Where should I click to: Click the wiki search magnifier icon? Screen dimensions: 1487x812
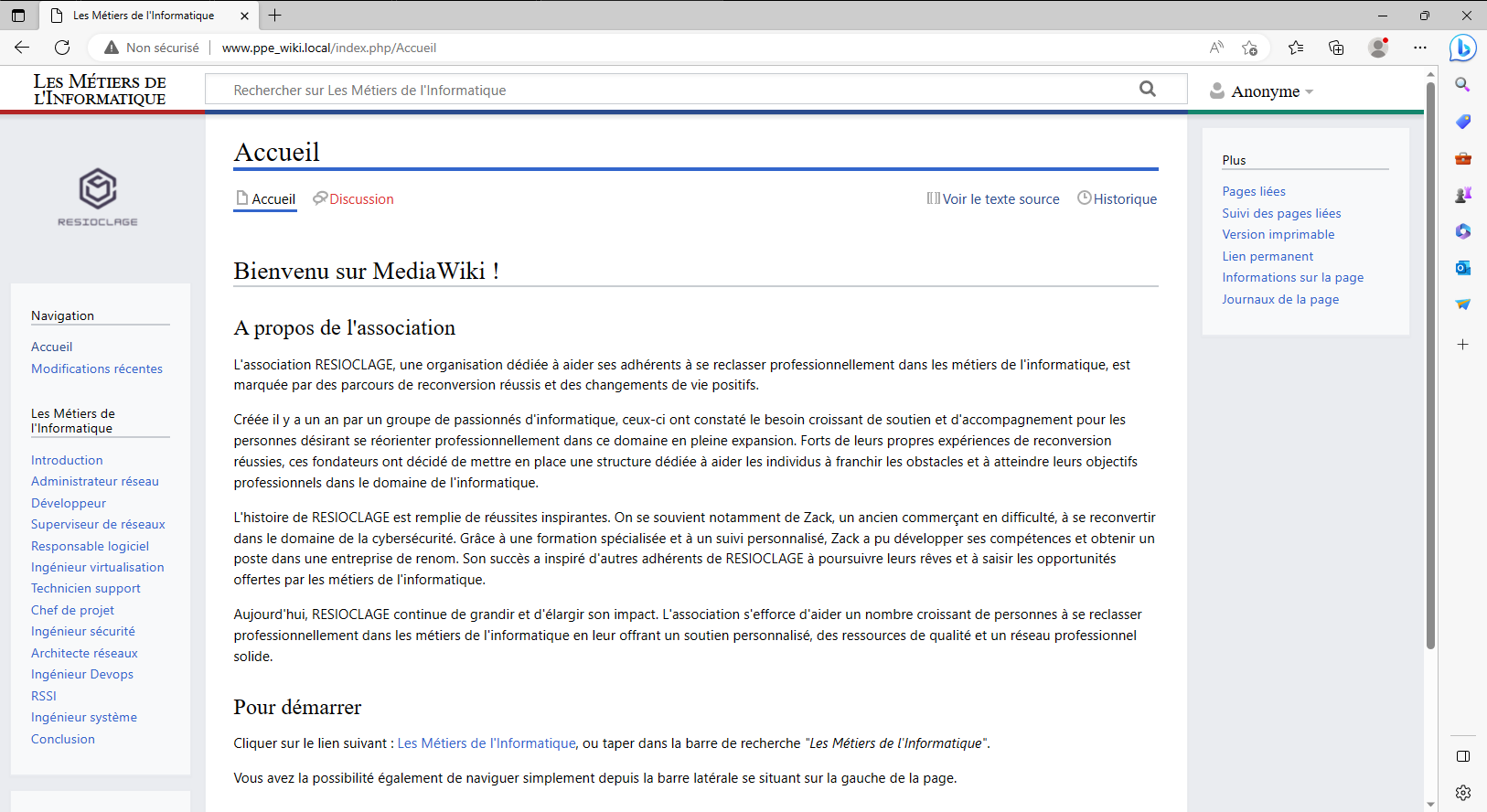[x=1147, y=89]
